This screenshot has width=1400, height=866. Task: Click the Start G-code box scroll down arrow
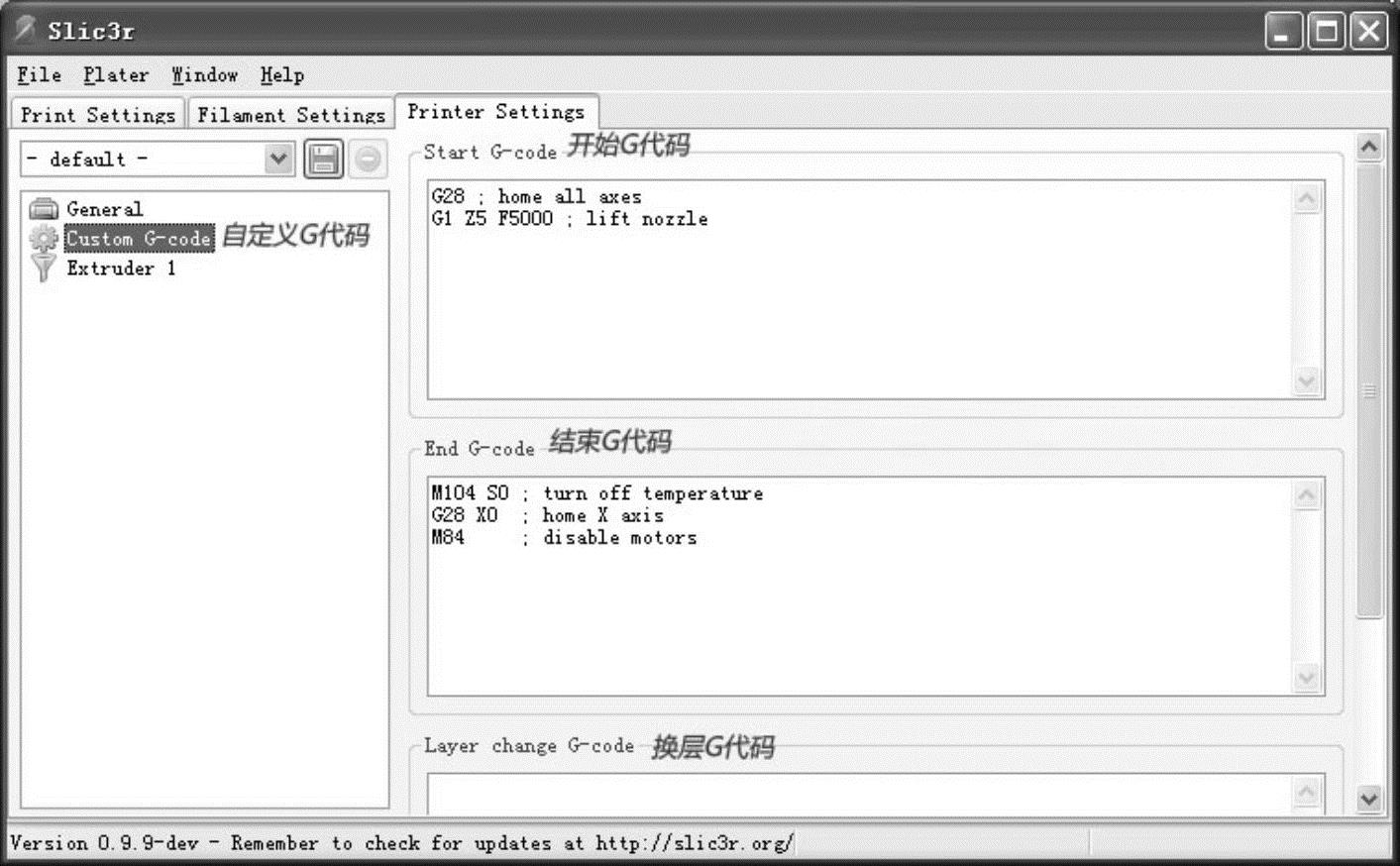(1307, 381)
